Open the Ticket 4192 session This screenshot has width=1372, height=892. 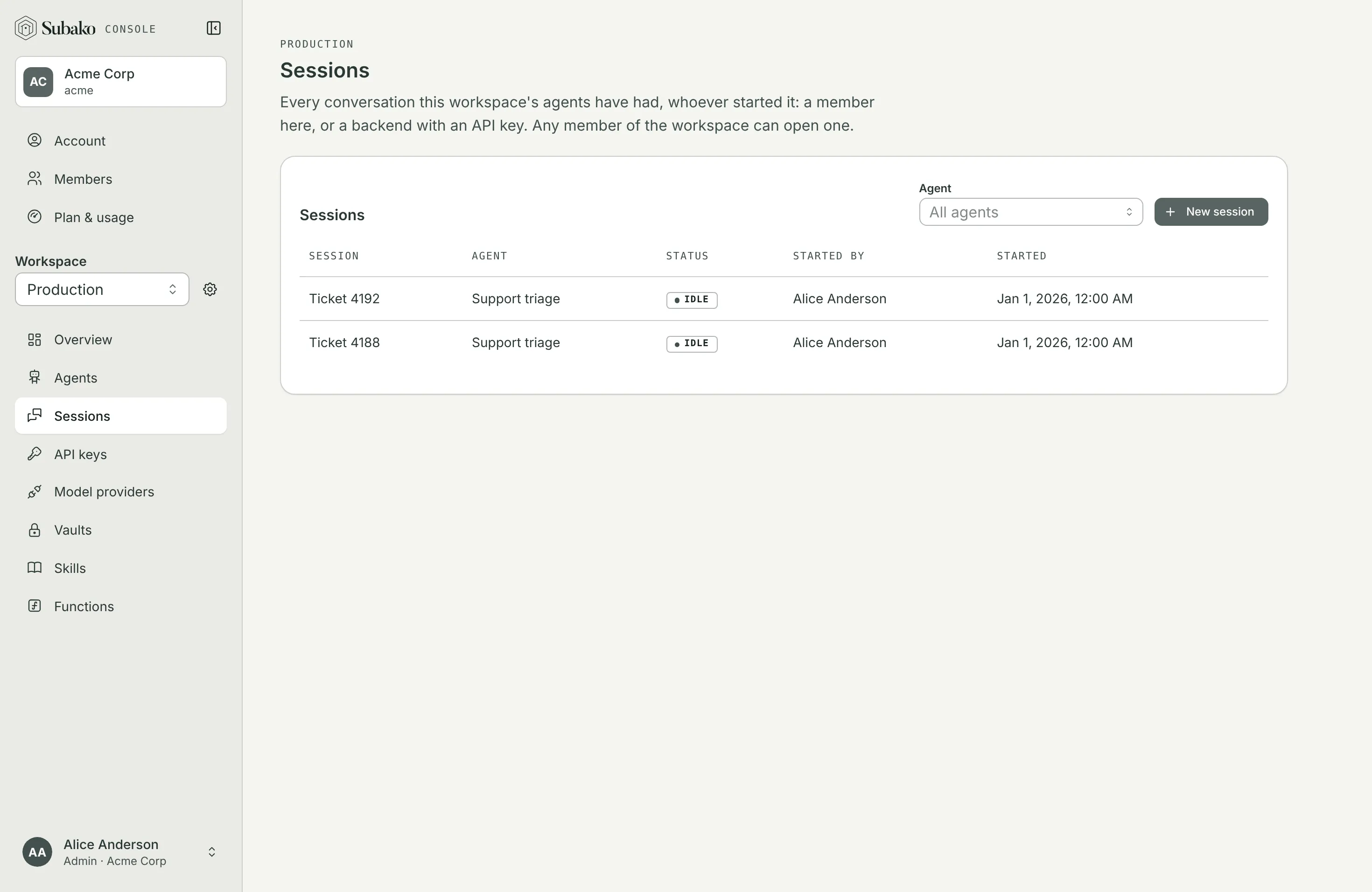coord(784,299)
